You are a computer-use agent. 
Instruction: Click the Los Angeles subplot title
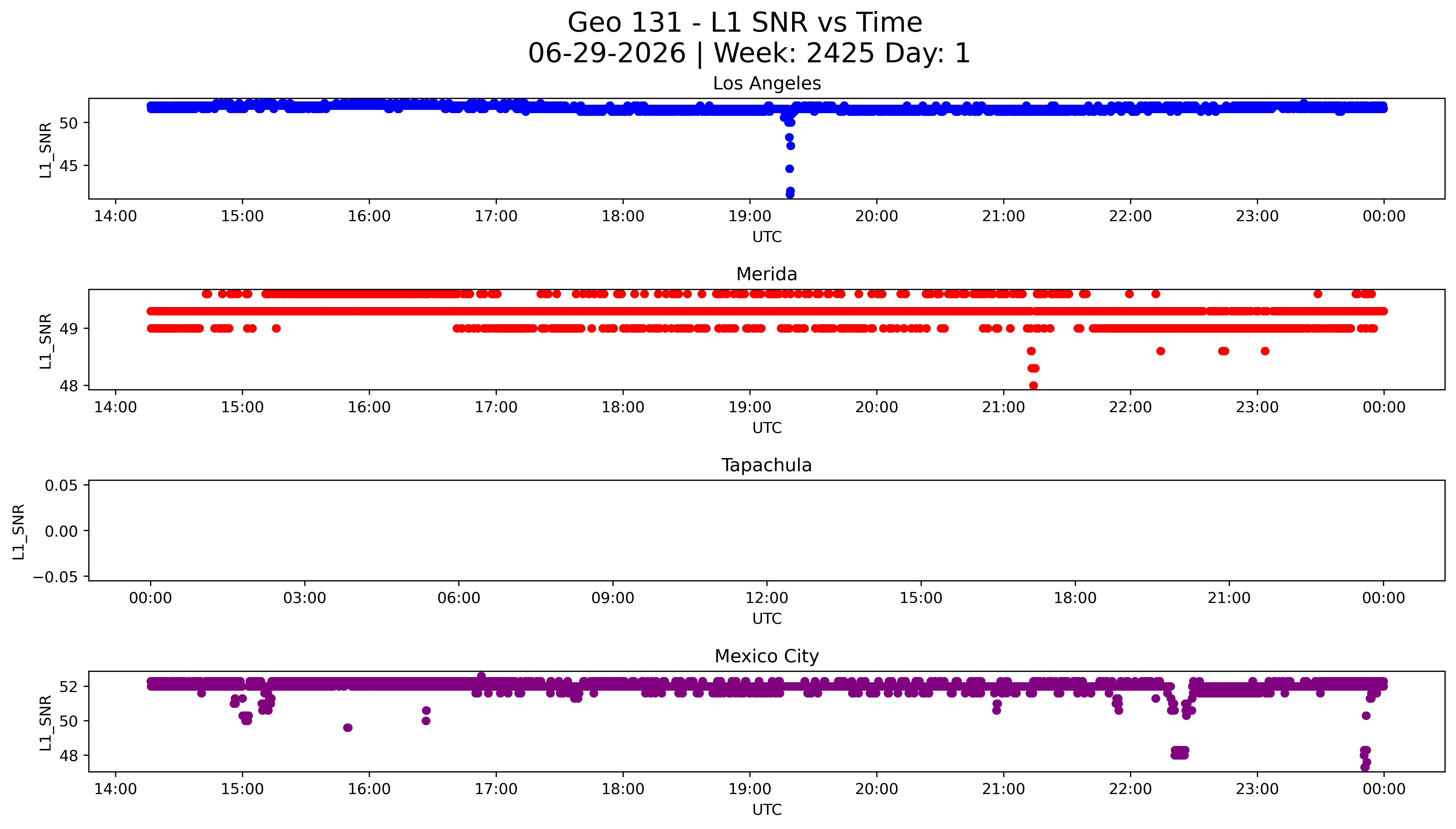point(766,83)
